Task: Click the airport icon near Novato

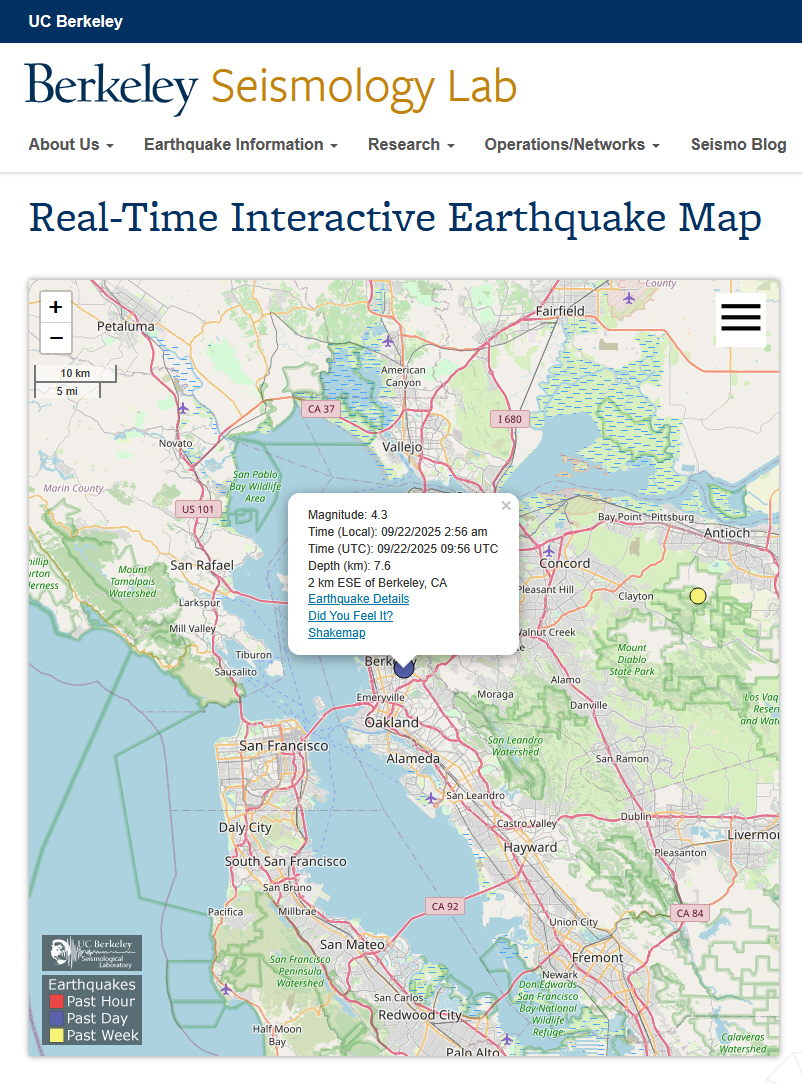Action: pos(183,409)
